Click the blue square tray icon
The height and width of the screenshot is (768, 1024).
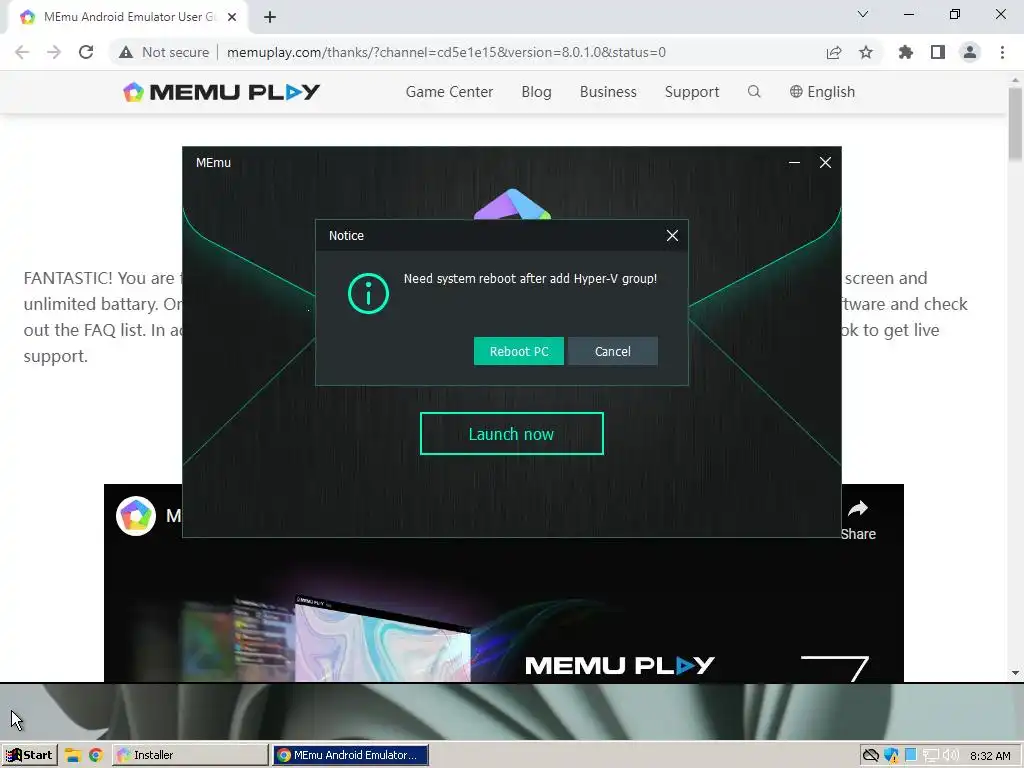[910, 756]
